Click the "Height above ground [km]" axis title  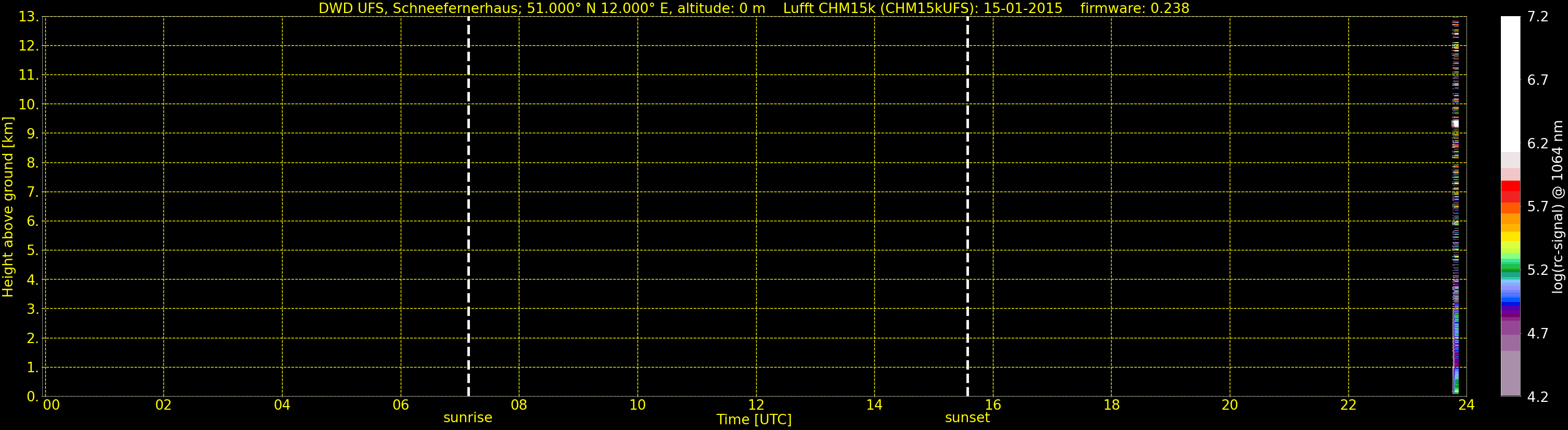[x=8, y=207]
